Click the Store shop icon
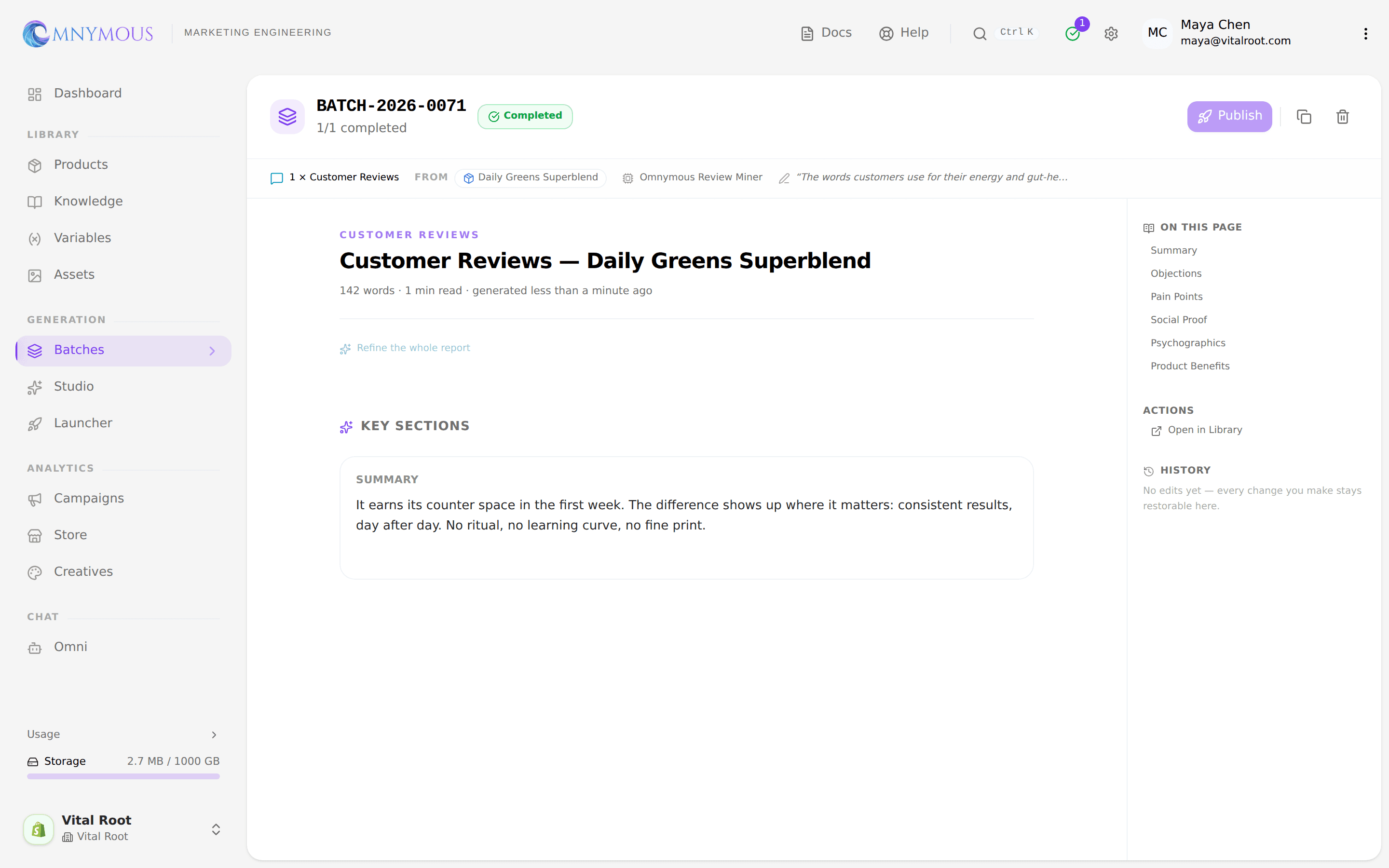 (35, 536)
